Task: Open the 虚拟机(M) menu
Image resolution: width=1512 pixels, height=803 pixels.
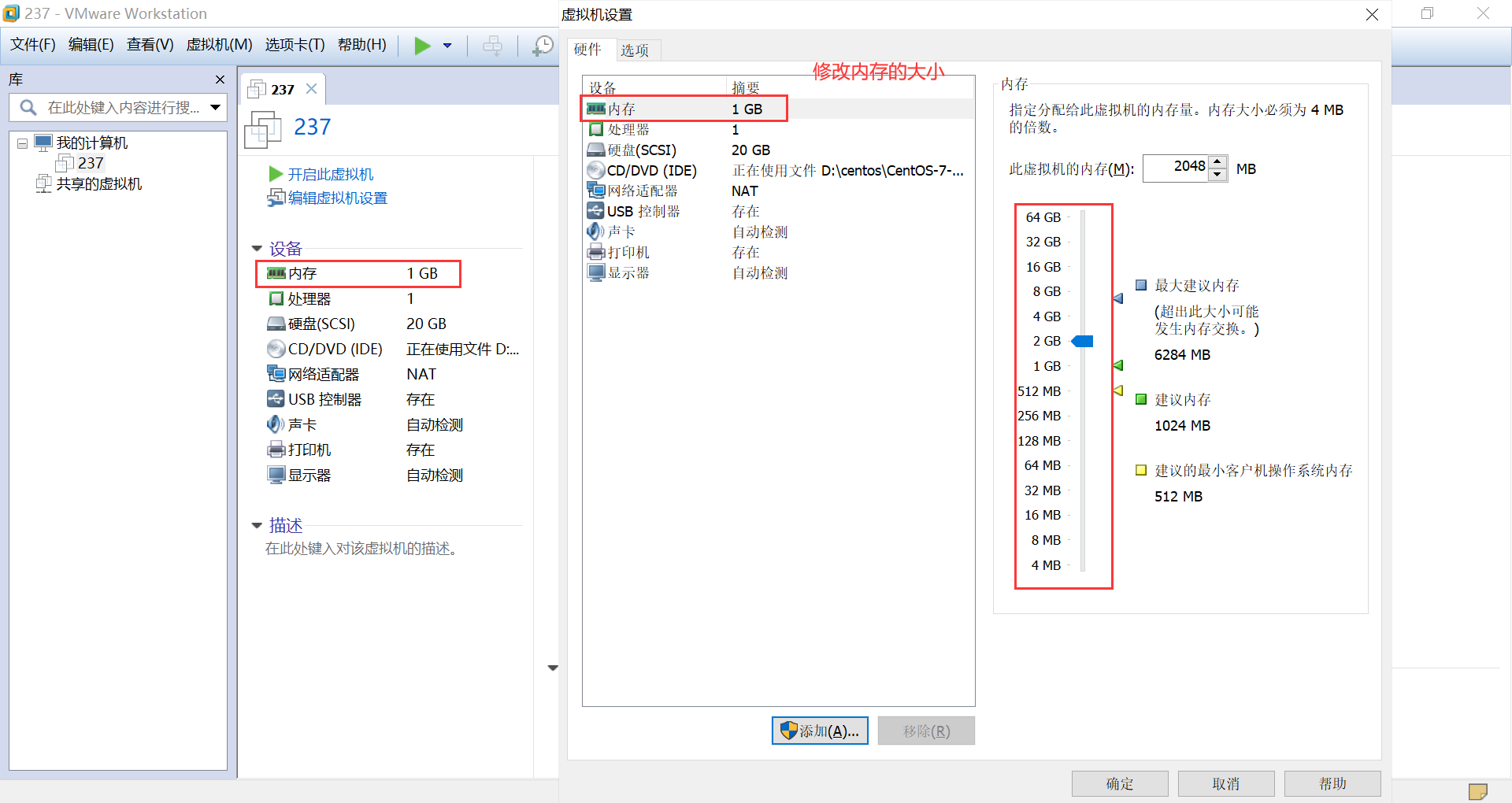Action: (x=219, y=45)
